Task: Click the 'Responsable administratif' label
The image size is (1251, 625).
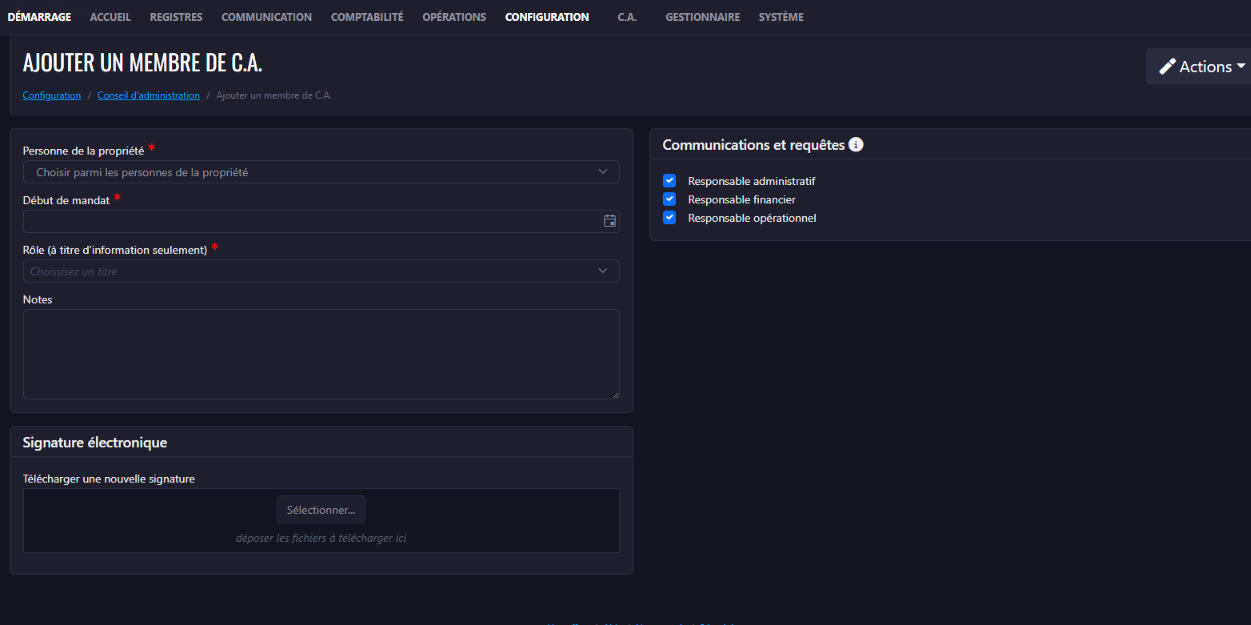Action: coord(751,182)
